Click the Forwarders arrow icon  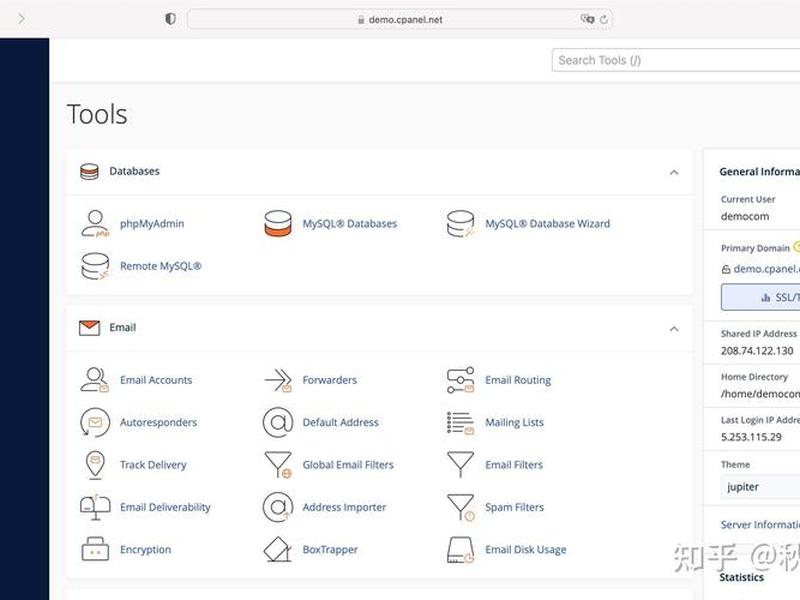pos(278,380)
